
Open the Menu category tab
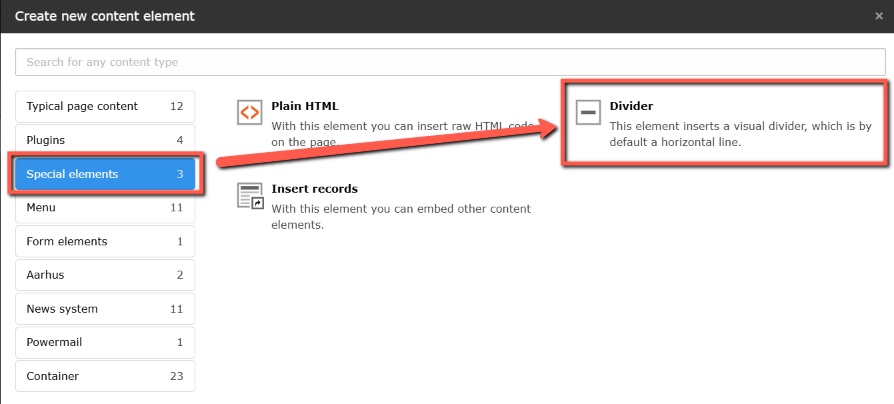click(105, 208)
